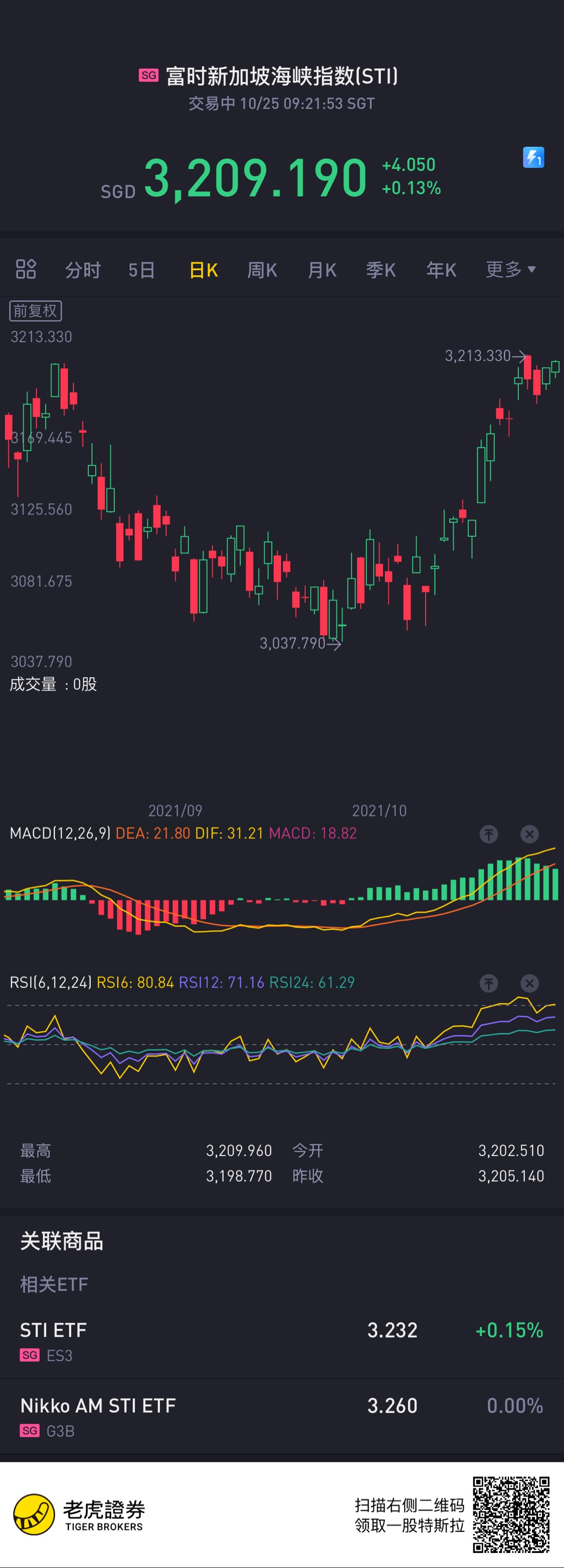Expand the 更多 more-periods dropdown
The image size is (564, 1568).
[x=510, y=269]
